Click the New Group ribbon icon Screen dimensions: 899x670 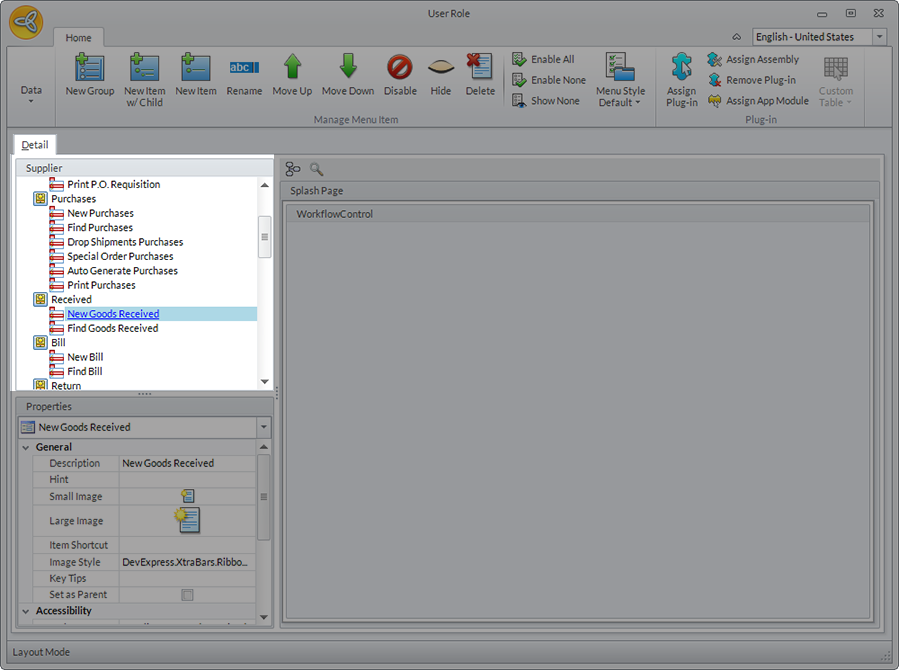[90, 68]
